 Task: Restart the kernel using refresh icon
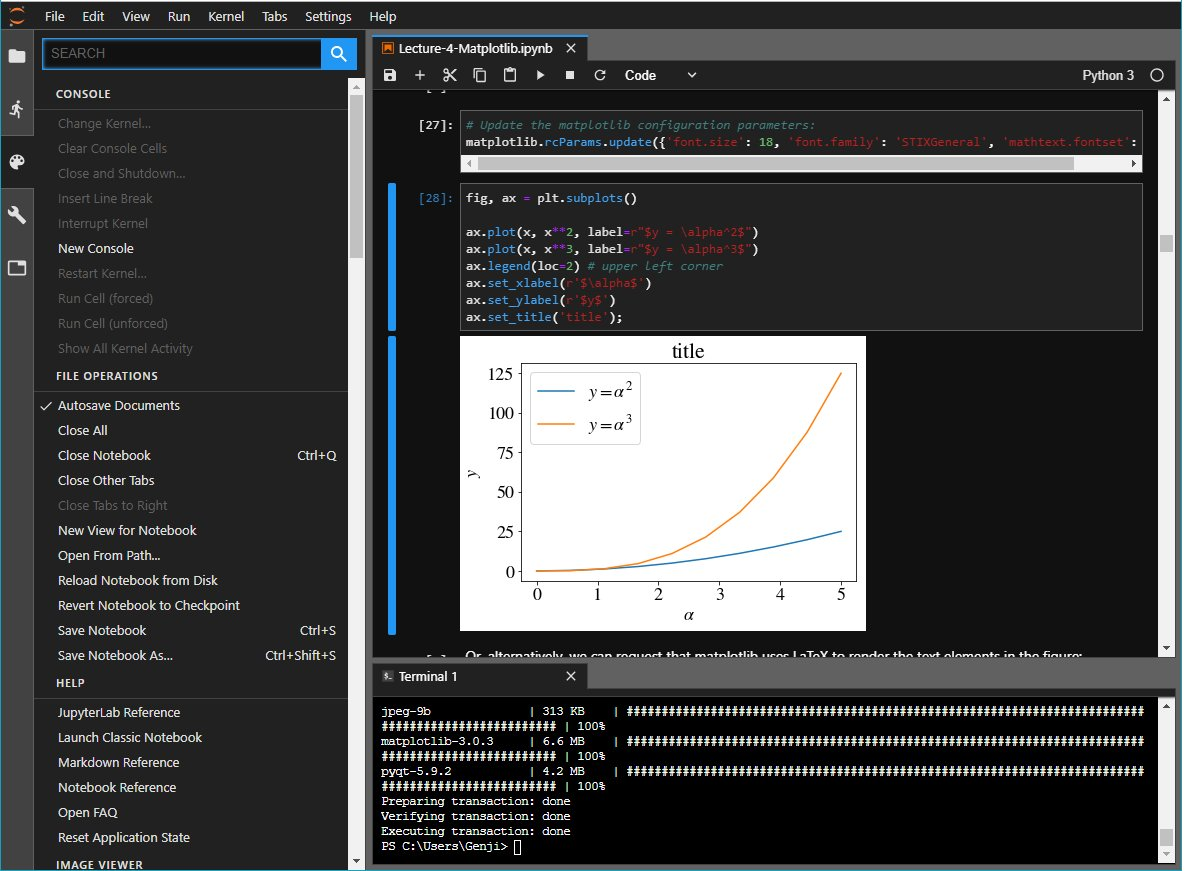click(600, 75)
